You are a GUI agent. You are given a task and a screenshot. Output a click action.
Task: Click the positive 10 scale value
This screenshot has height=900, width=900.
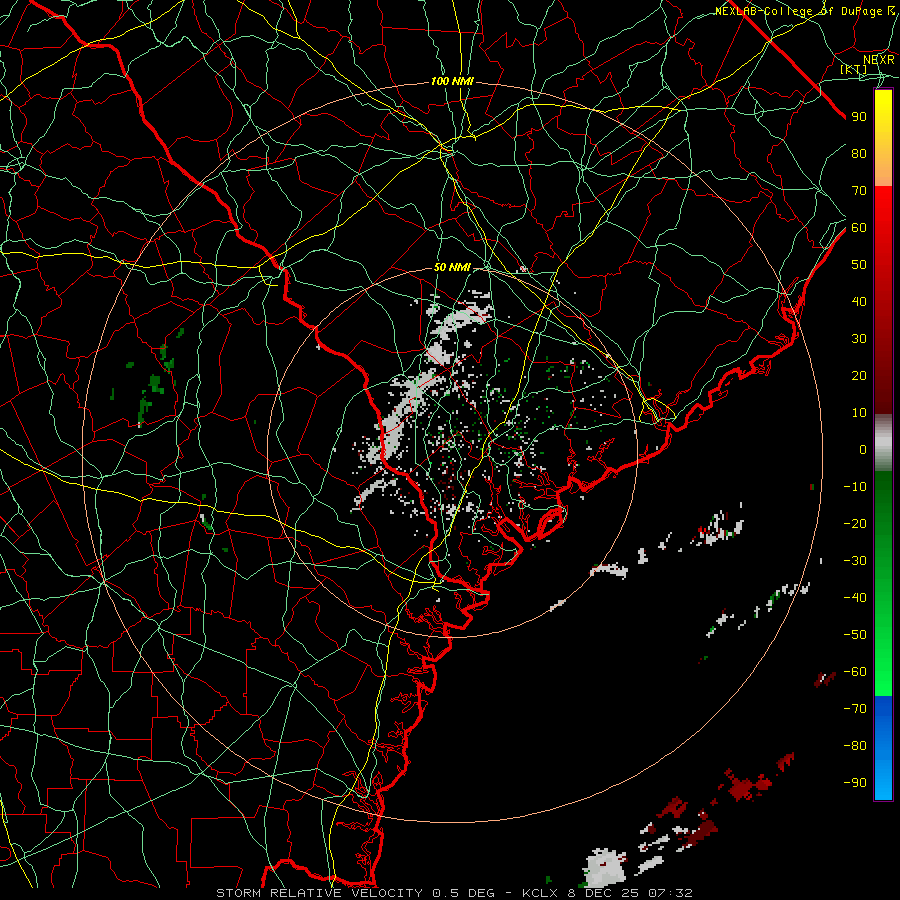click(x=859, y=413)
